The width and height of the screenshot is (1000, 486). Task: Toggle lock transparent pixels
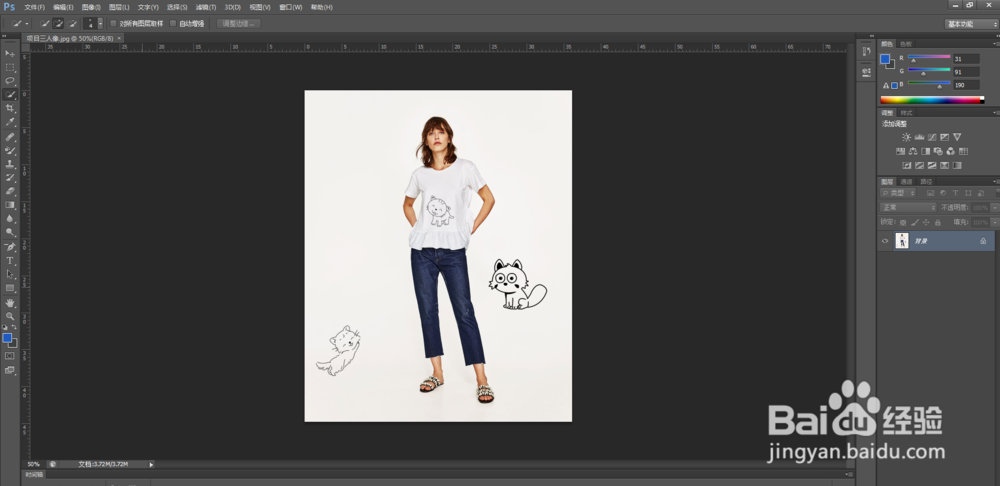pyautogui.click(x=903, y=223)
